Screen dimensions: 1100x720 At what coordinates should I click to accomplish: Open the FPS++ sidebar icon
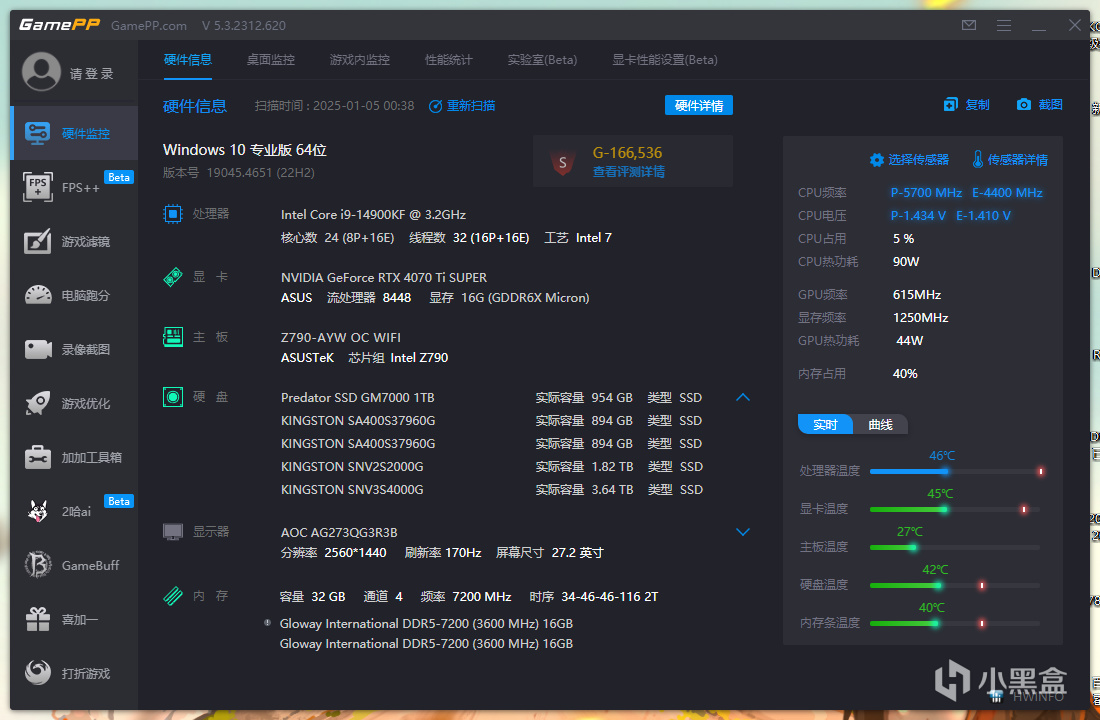(x=37, y=187)
